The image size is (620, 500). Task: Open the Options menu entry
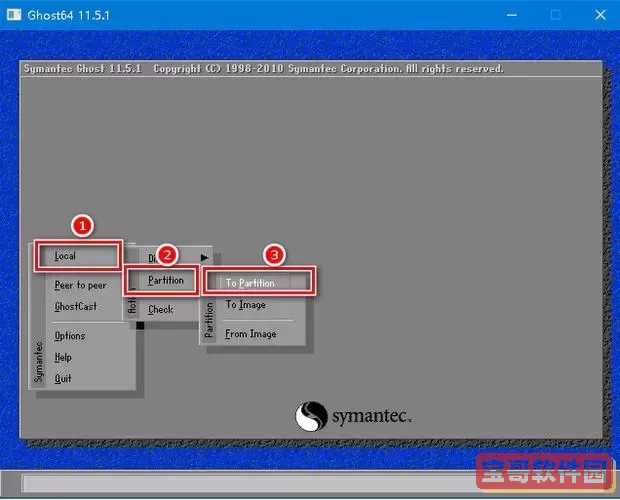click(x=70, y=336)
